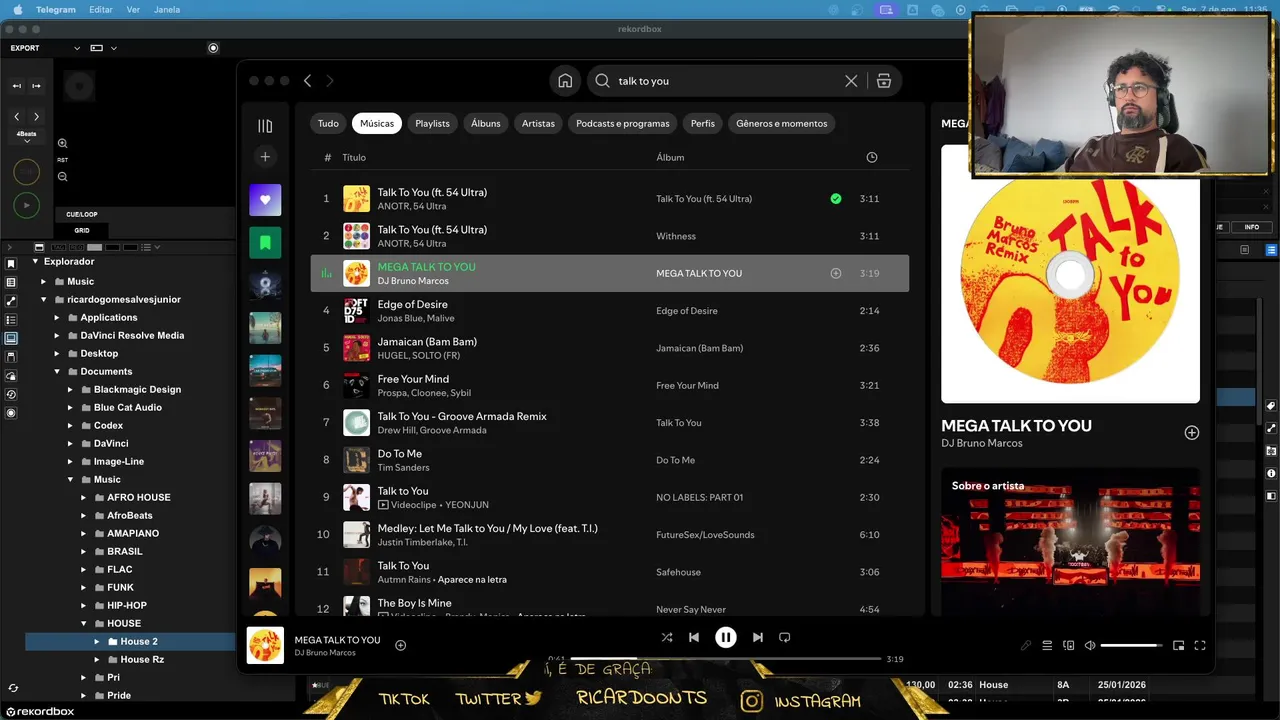This screenshot has width=1280, height=720.
Task: Switch to the rekordbox GRID tab
Action: [x=82, y=230]
